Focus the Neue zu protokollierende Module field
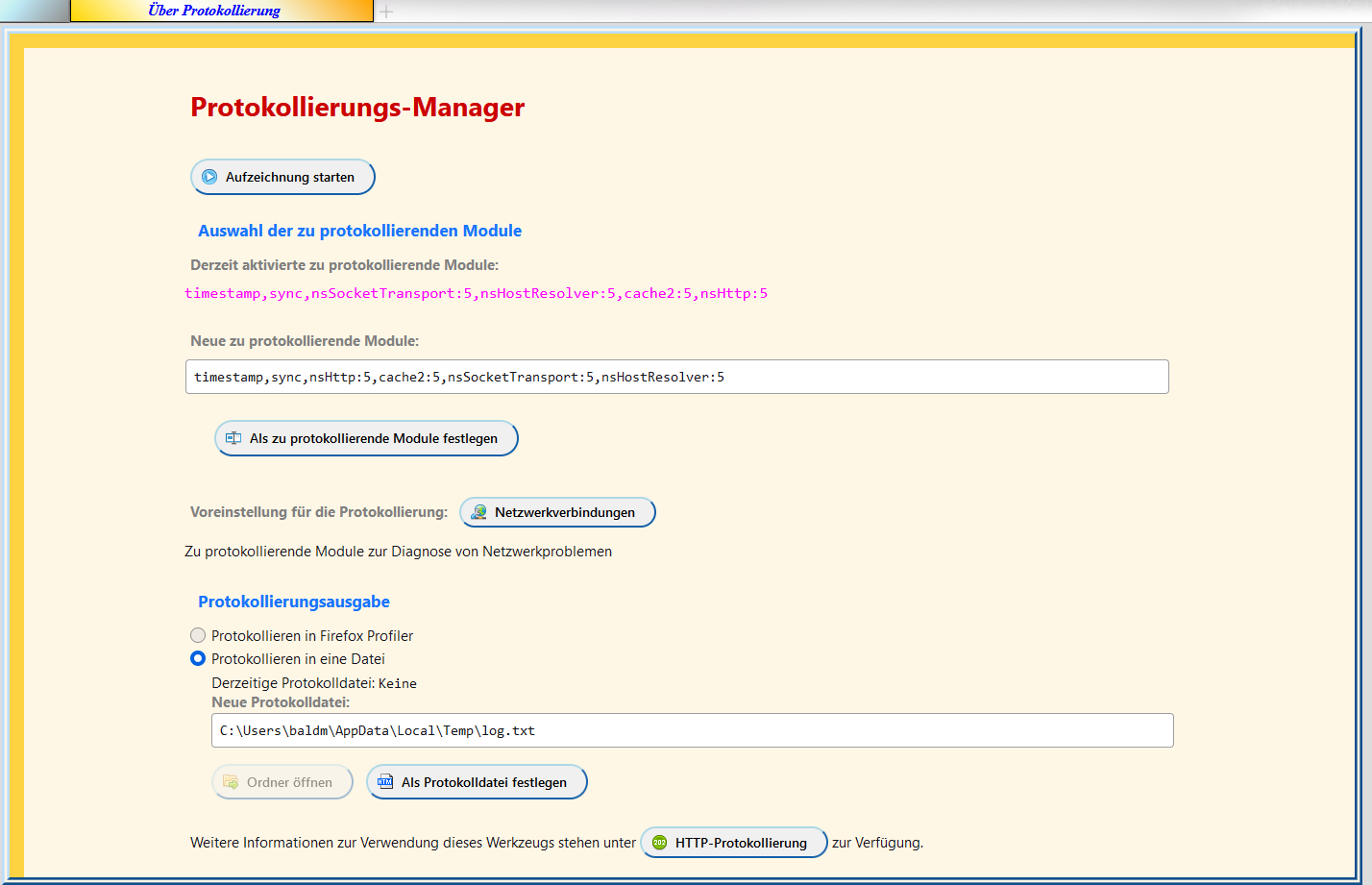This screenshot has width=1372, height=885. (x=677, y=377)
